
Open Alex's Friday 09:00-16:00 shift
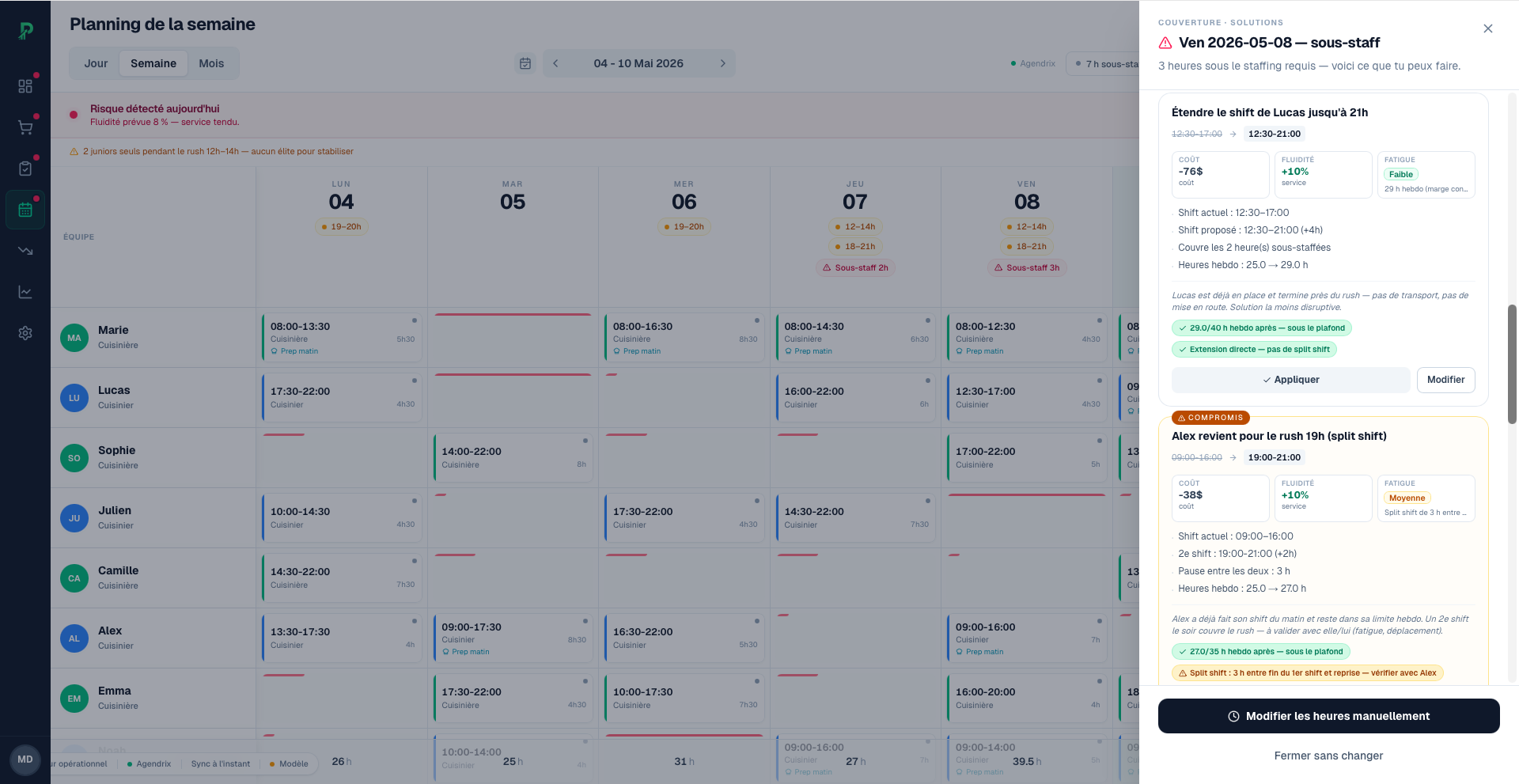[1027, 638]
